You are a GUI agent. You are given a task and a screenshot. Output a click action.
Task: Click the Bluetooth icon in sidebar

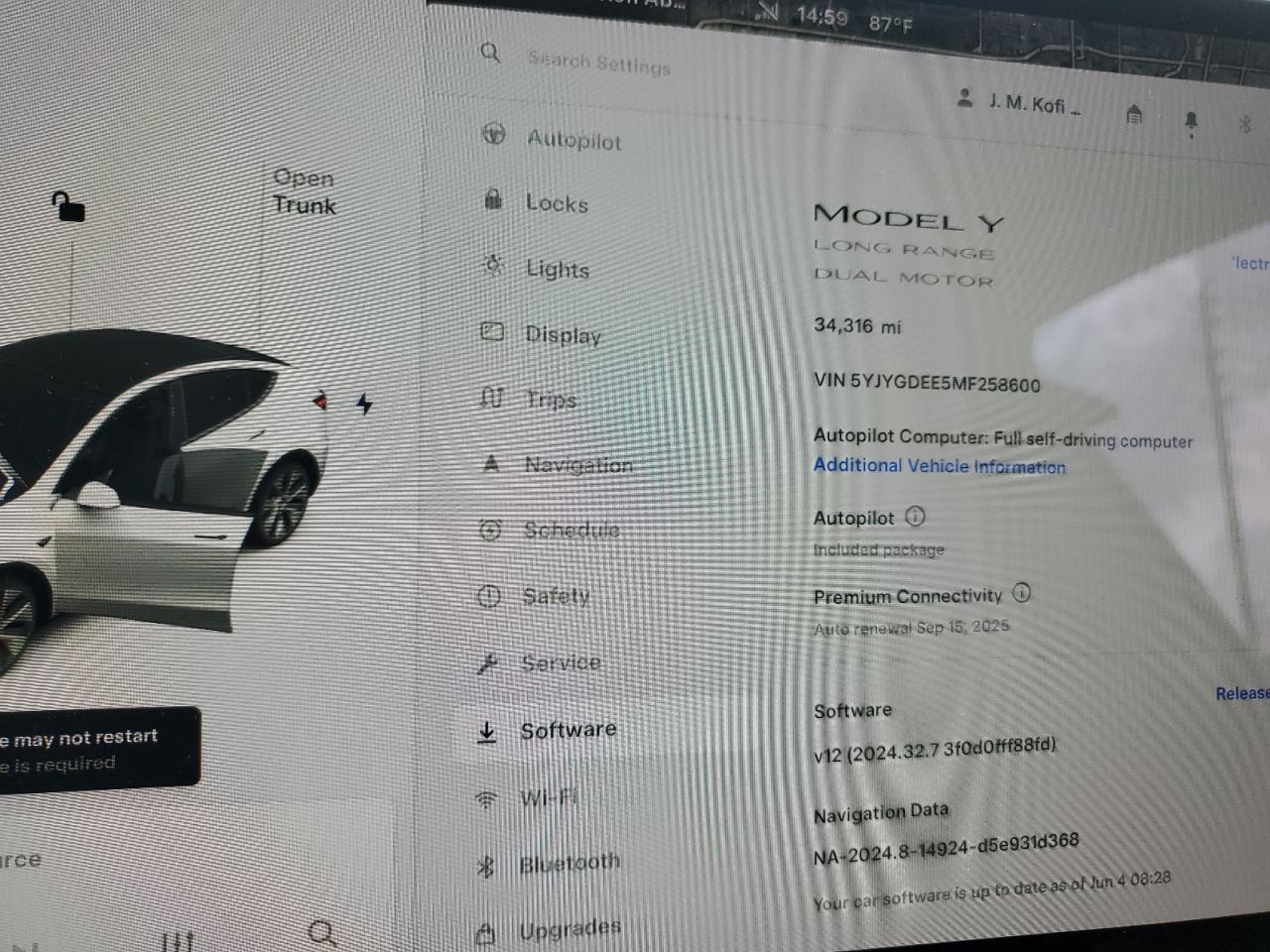(x=485, y=867)
